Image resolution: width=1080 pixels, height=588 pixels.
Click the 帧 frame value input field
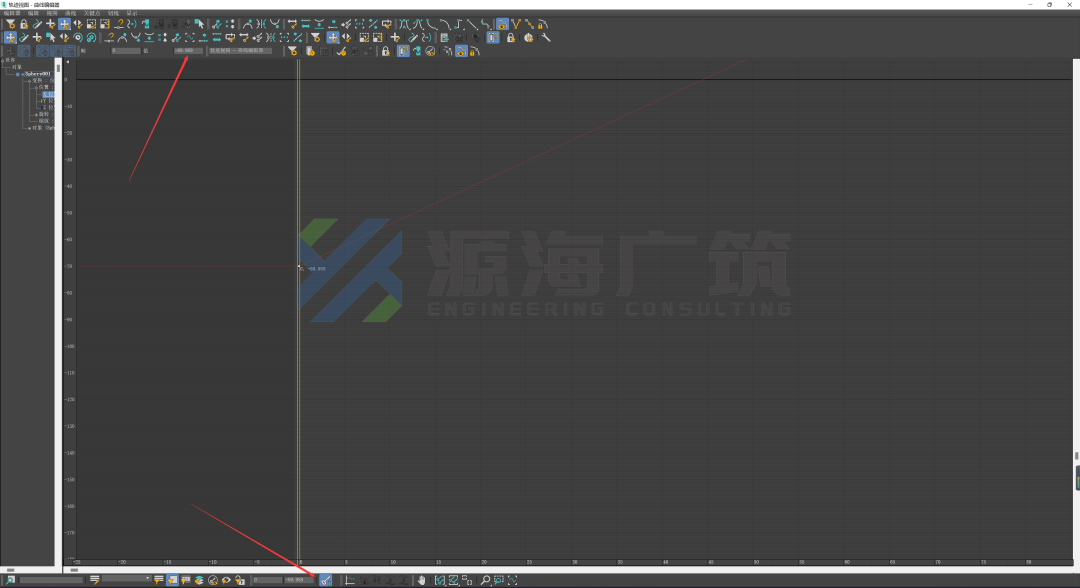[125, 51]
